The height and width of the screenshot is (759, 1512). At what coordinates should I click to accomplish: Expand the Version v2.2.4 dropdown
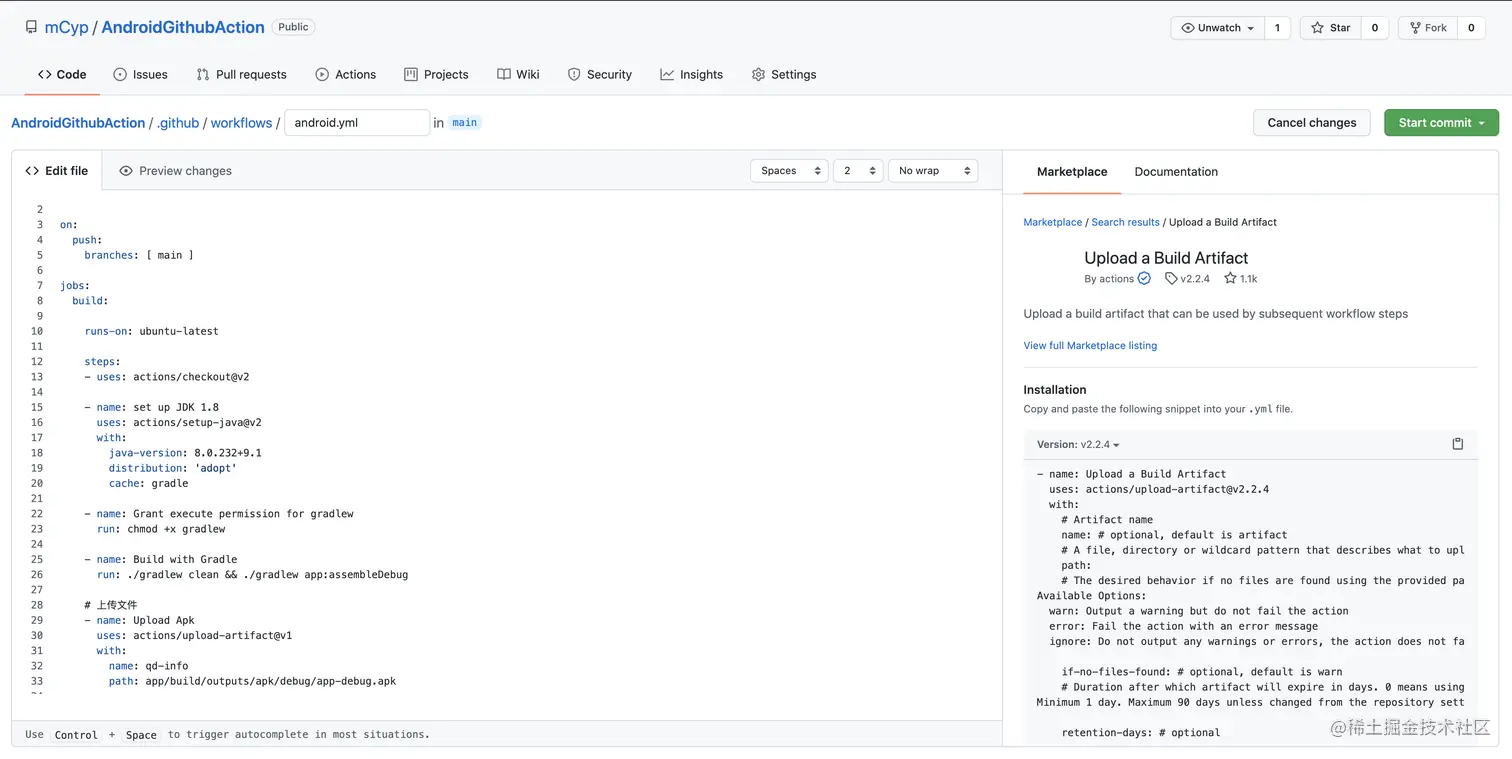click(1078, 445)
